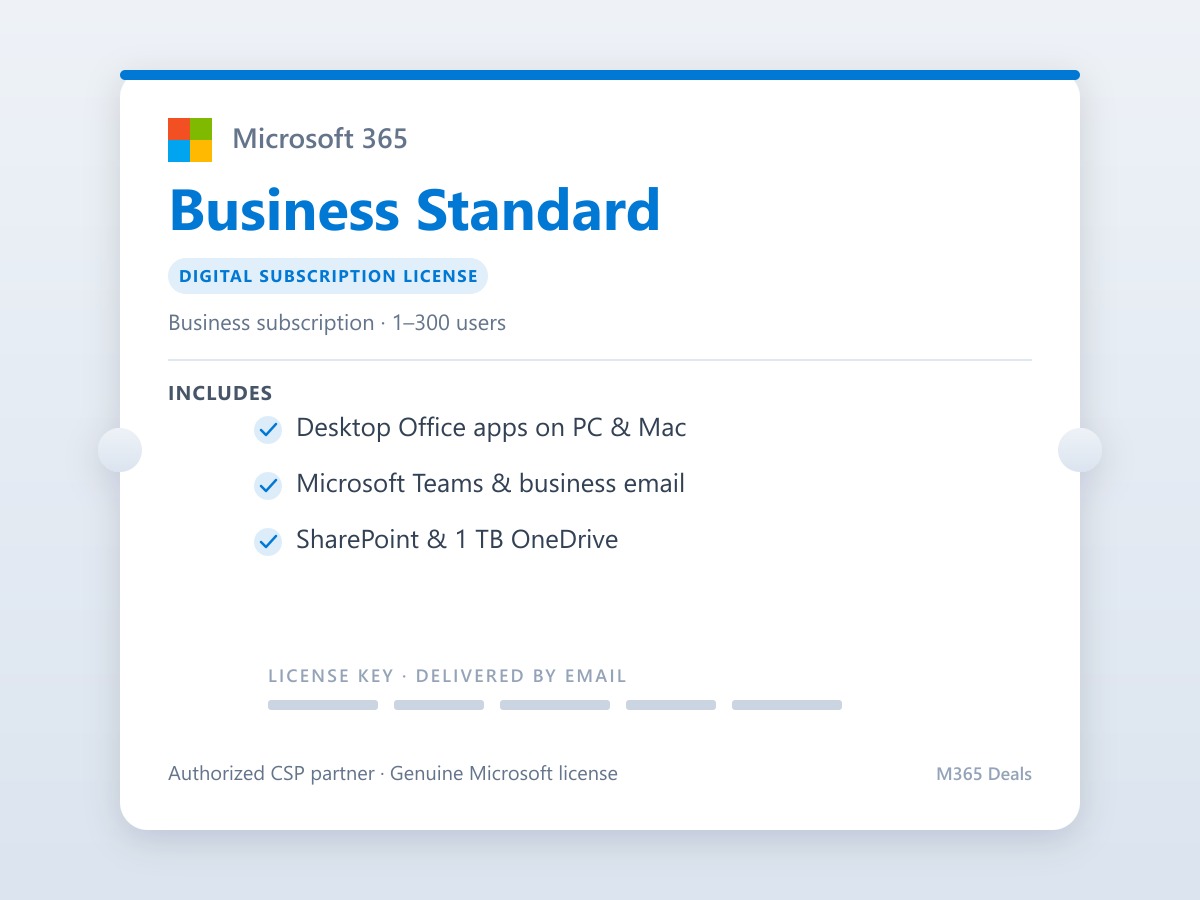1200x900 pixels.
Task: Click Authorized CSP partner Genuine Microsoft license
Action: tap(393, 773)
